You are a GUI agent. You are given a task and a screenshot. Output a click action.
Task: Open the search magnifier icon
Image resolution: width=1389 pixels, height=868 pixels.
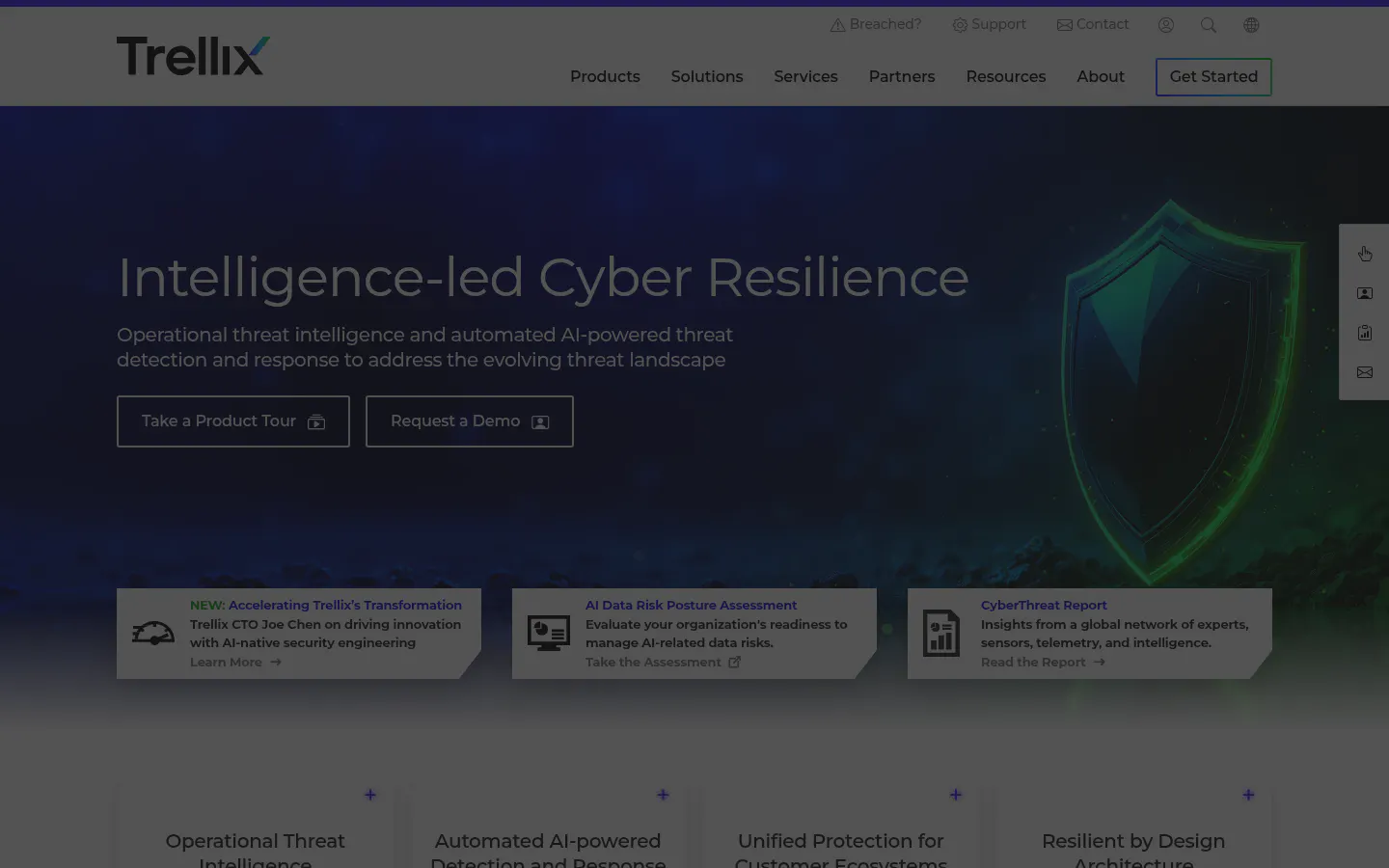tap(1209, 25)
